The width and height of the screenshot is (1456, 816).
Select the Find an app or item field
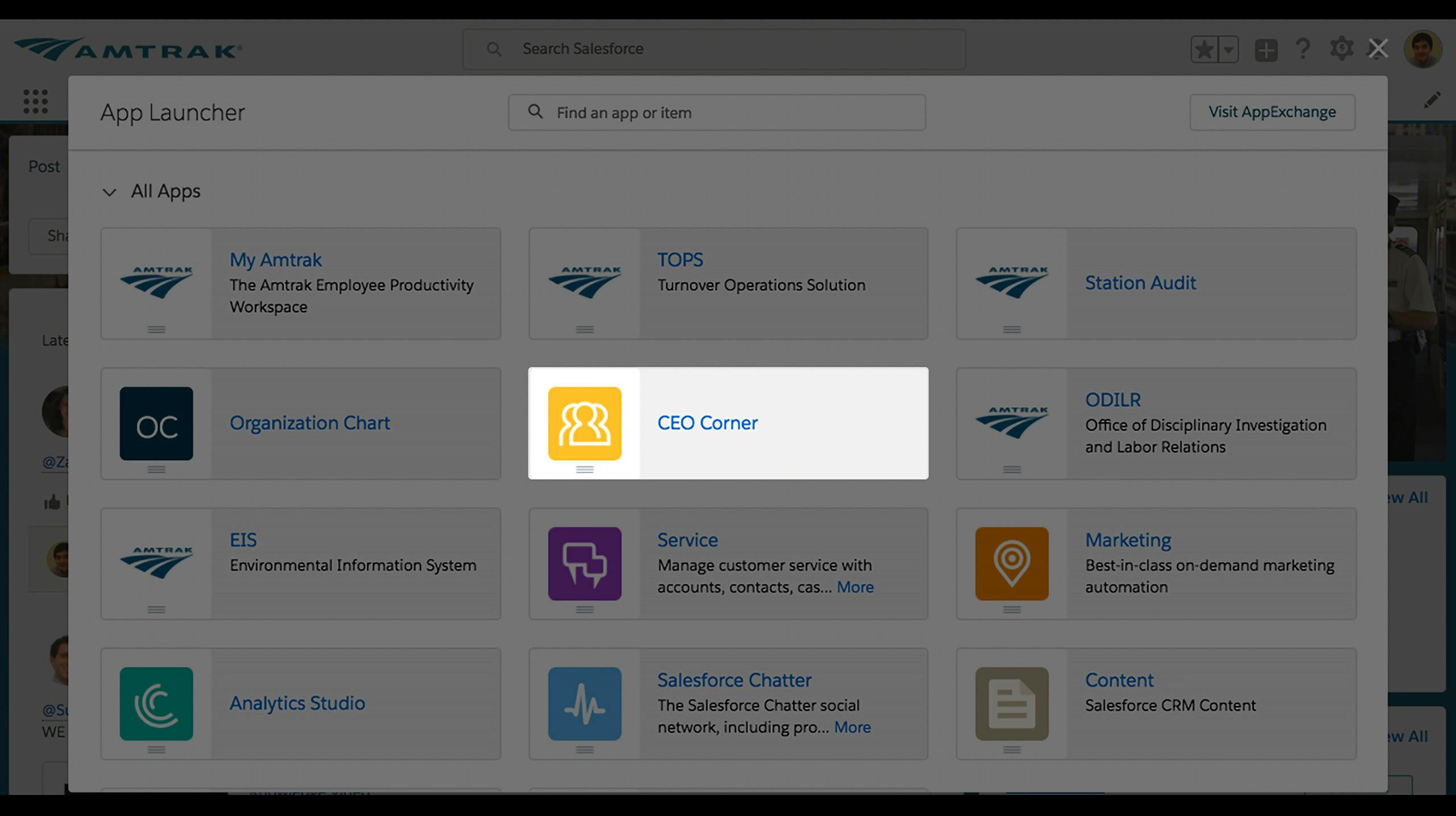[x=717, y=112]
